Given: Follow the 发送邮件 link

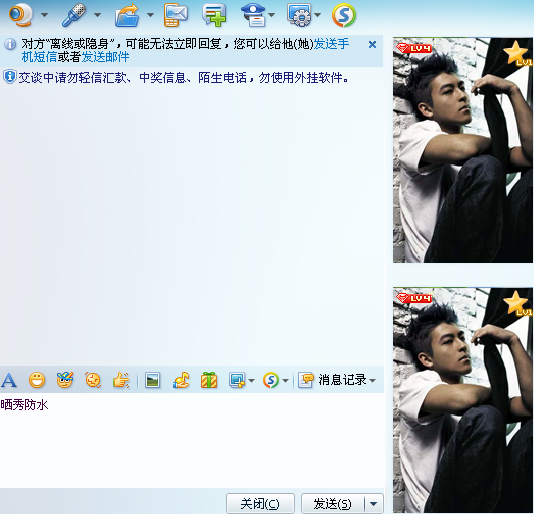Looking at the screenshot, I should tap(105, 57).
